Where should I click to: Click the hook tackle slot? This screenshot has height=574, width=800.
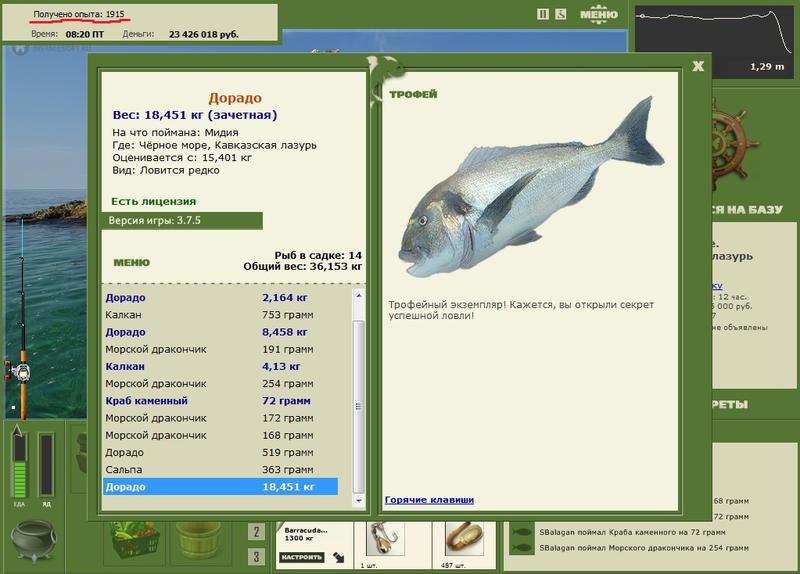point(385,539)
